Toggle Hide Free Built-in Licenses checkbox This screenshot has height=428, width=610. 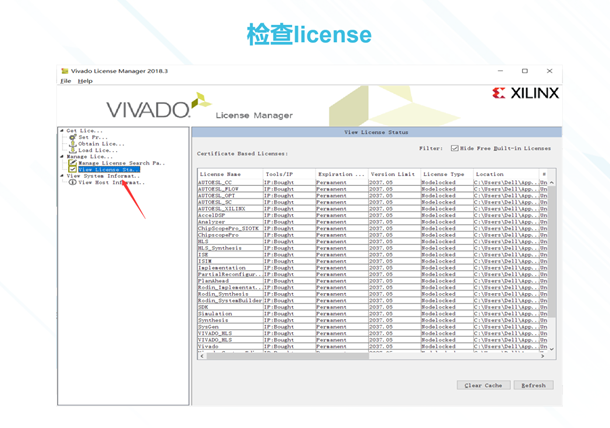pos(454,148)
